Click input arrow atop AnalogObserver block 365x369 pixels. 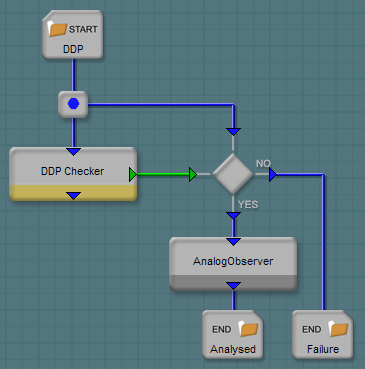point(233,242)
